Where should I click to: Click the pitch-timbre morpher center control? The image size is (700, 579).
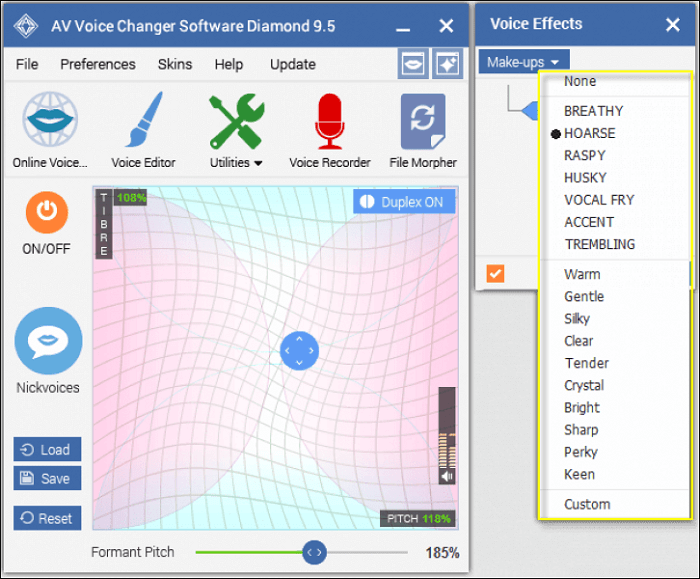pos(299,351)
